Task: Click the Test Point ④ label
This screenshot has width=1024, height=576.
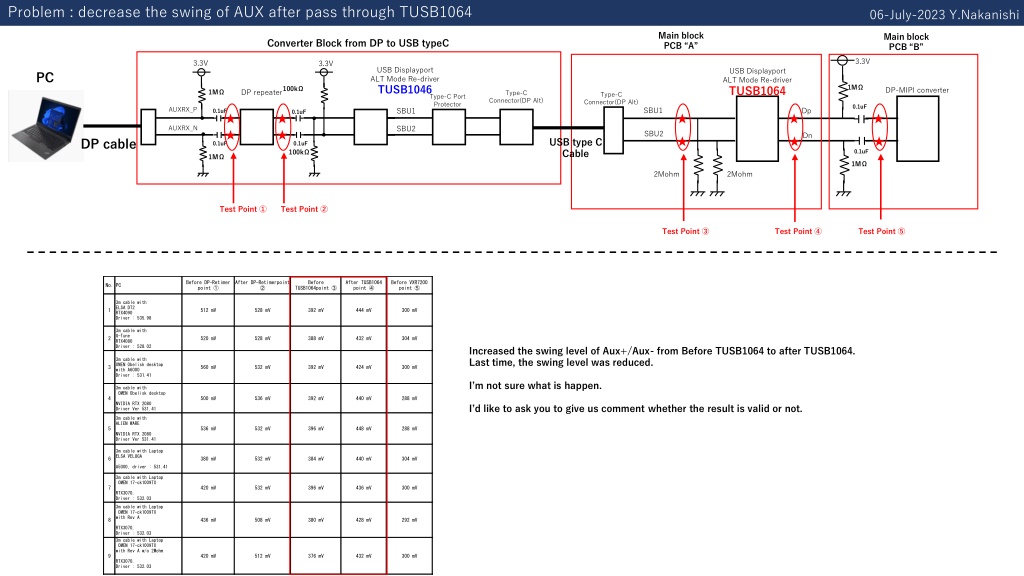Action: (798, 231)
